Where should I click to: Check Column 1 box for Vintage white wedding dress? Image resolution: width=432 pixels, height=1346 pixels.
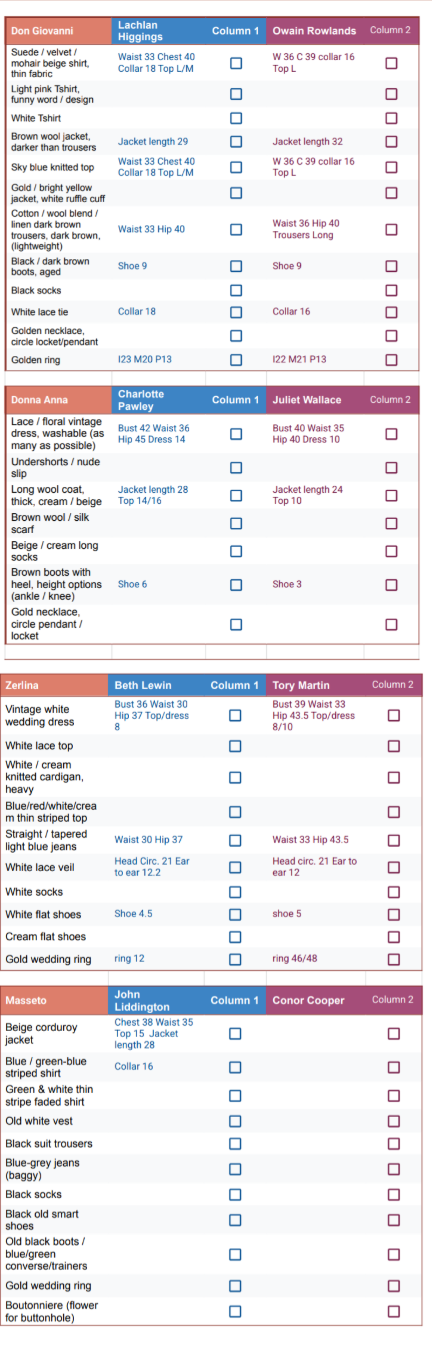coord(235,715)
